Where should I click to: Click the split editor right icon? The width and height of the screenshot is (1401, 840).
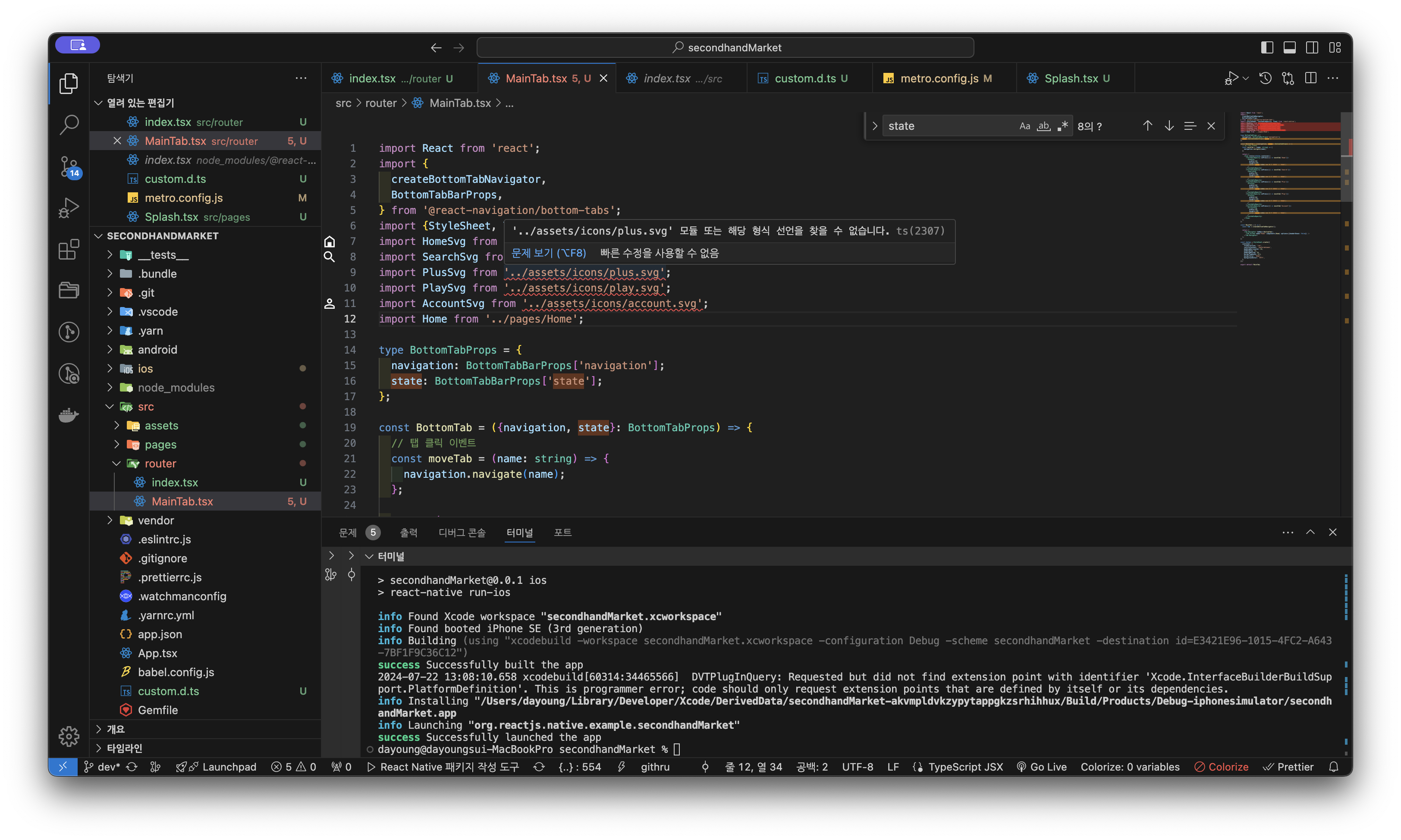(x=1310, y=78)
